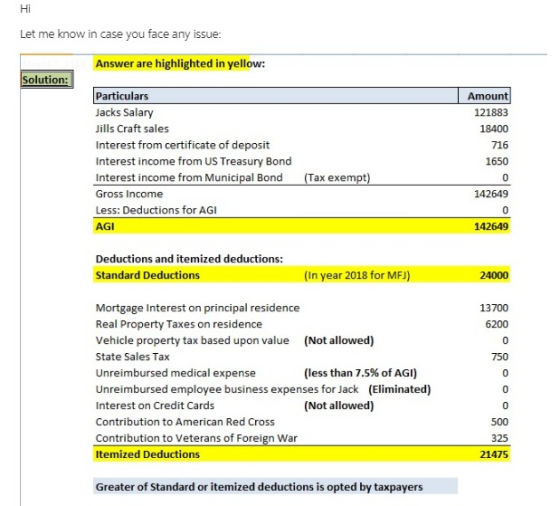Click the '(Tax exempt)' note
Viewport: 560px width, 506px height.
pyautogui.click(x=337, y=177)
